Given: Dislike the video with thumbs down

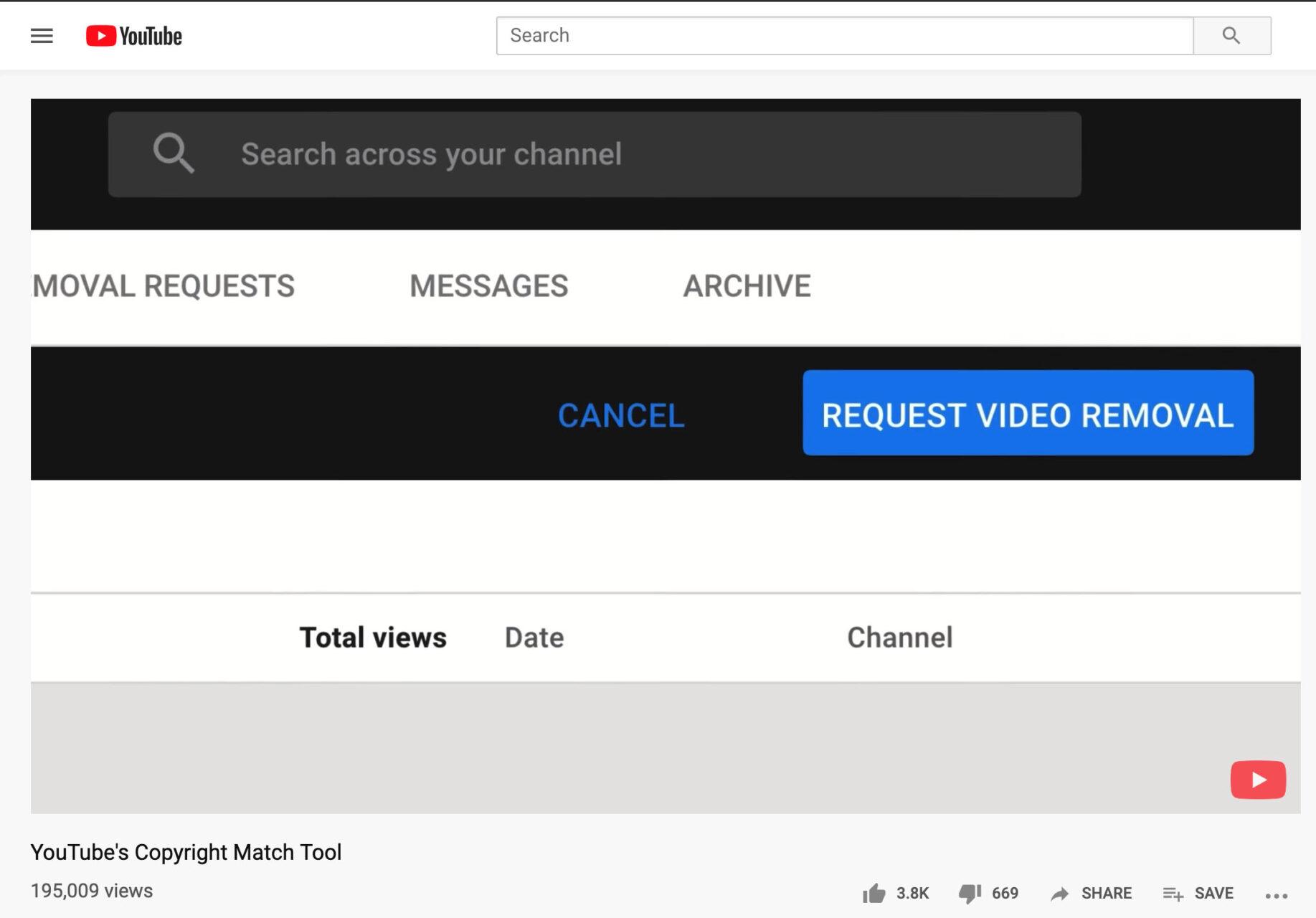Looking at the screenshot, I should pyautogui.click(x=970, y=894).
